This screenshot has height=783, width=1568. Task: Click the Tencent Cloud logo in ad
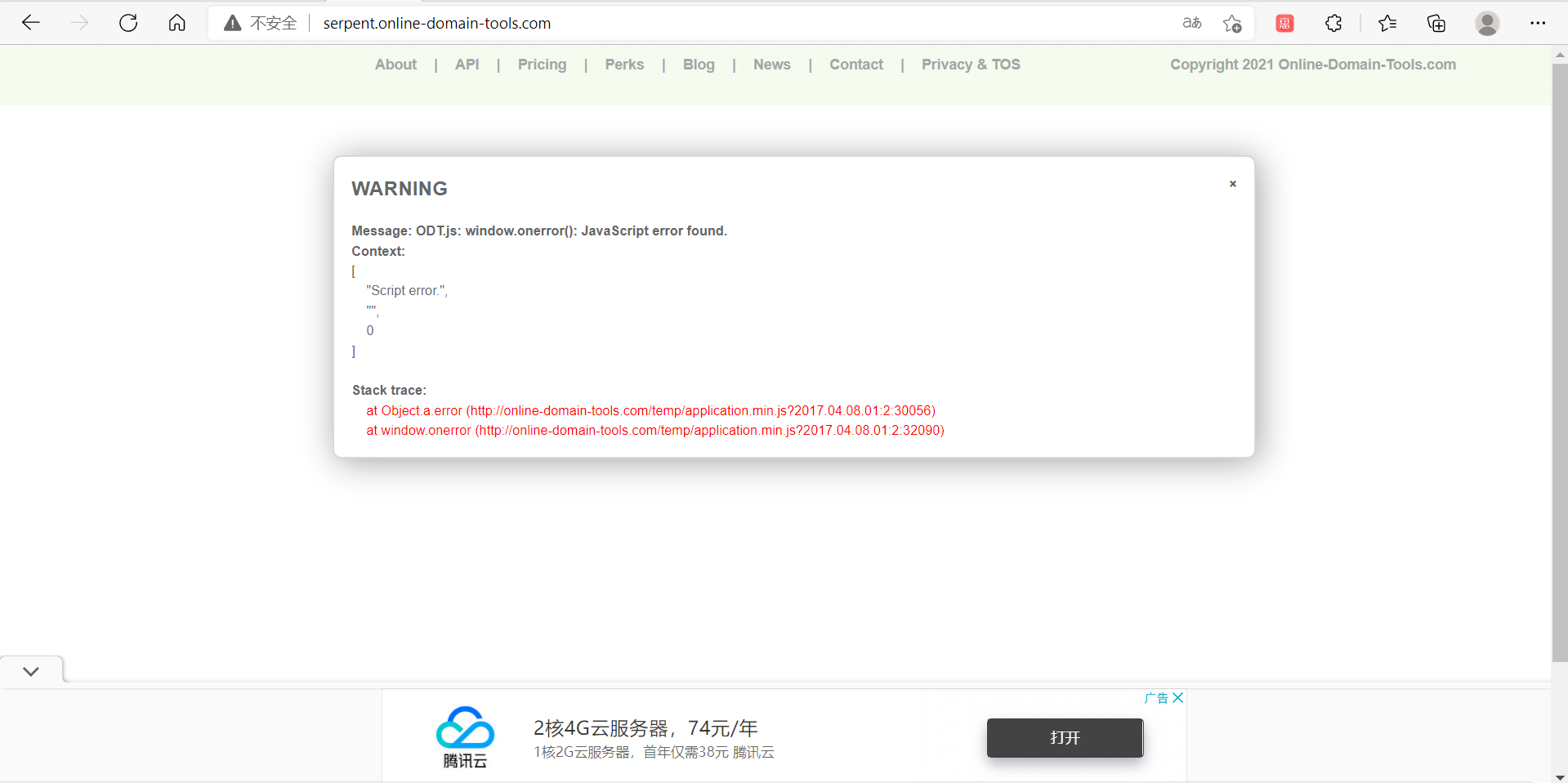coord(465,736)
